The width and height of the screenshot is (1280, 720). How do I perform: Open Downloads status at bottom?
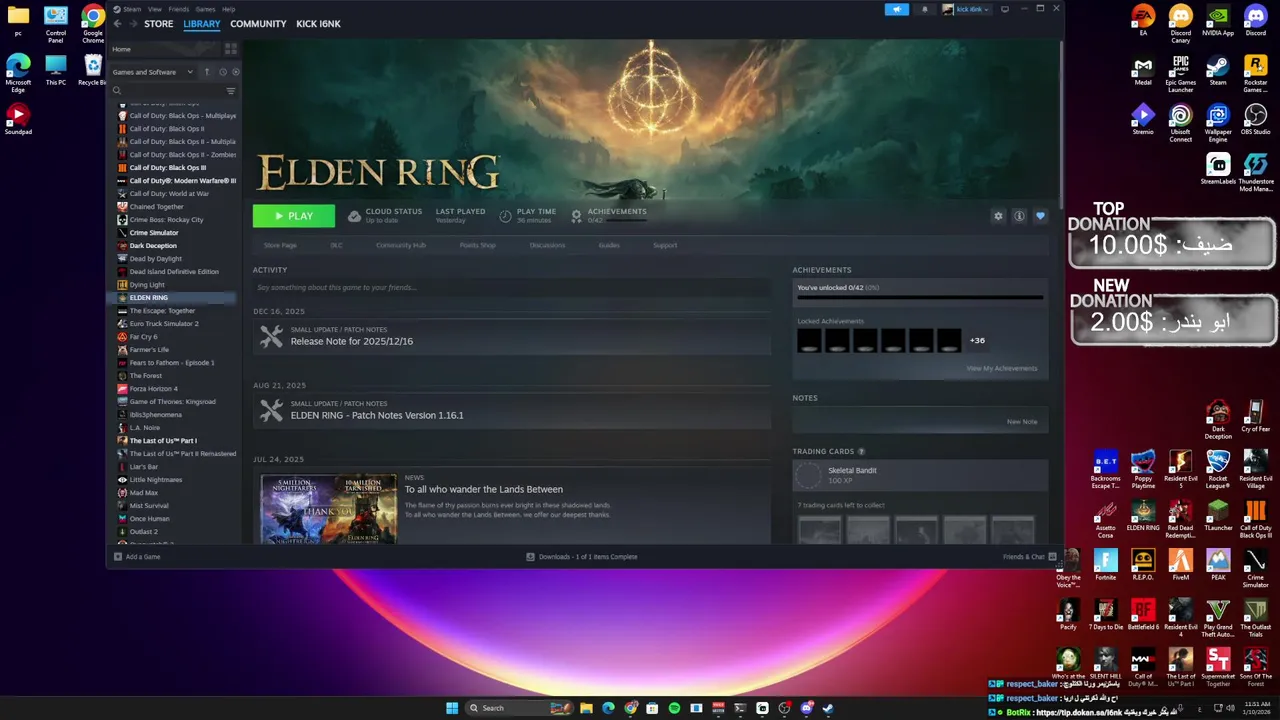point(581,557)
